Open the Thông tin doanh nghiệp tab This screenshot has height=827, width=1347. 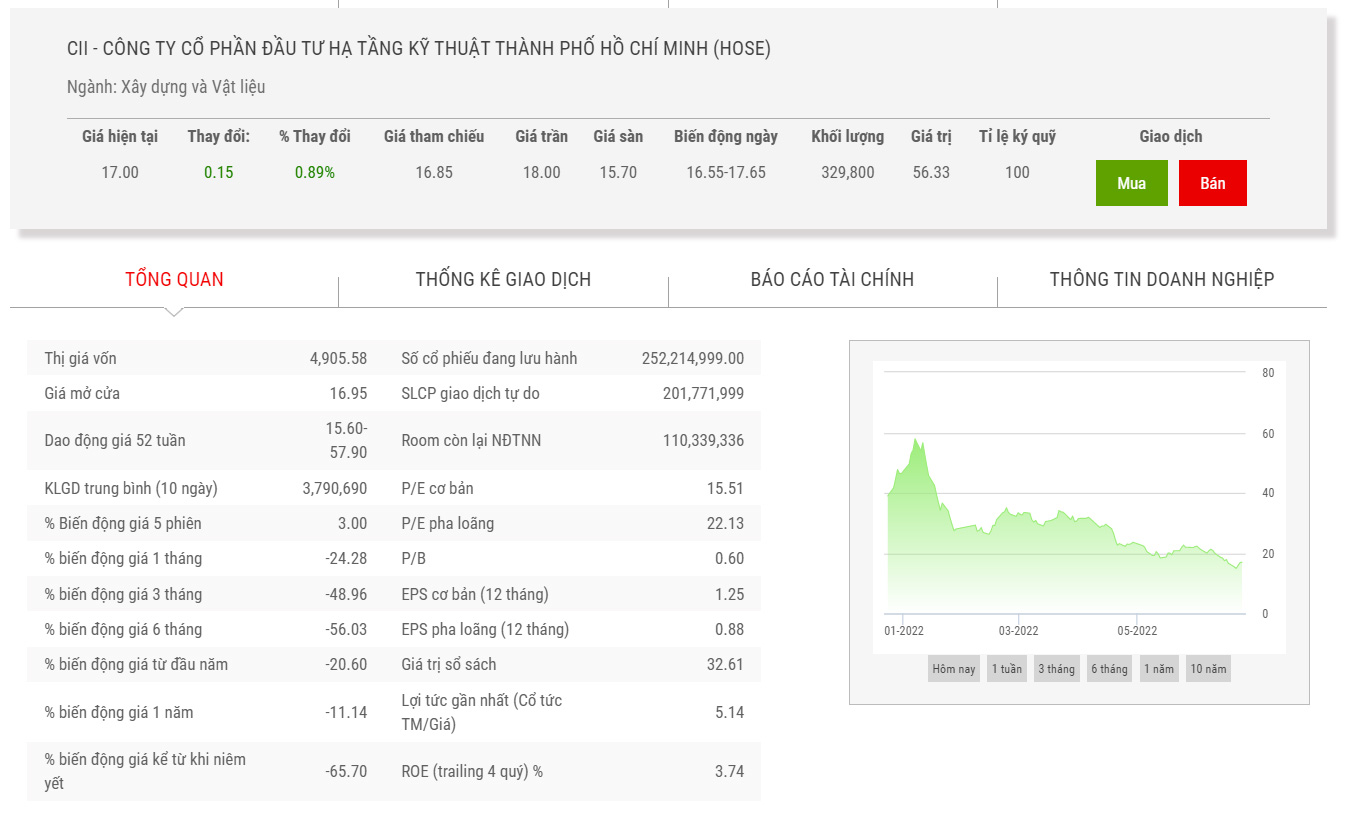pyautogui.click(x=1161, y=279)
